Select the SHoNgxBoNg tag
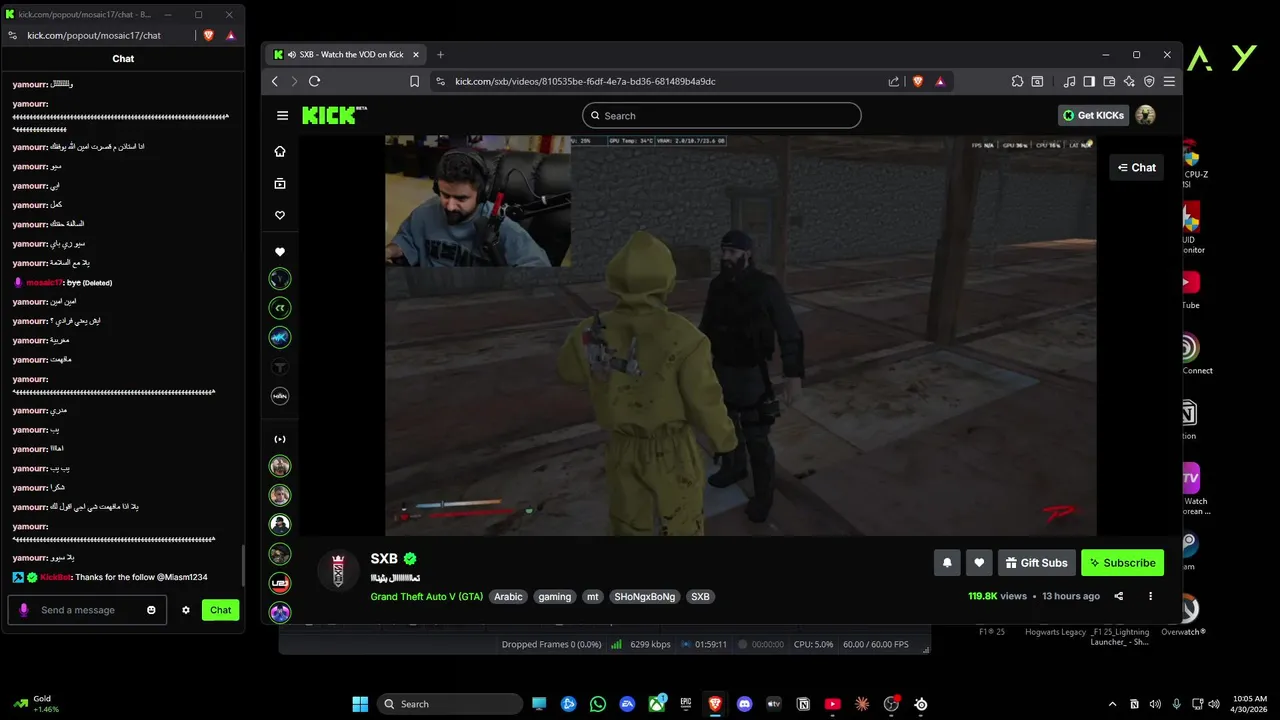Screen dimensions: 1280x720 [645, 597]
